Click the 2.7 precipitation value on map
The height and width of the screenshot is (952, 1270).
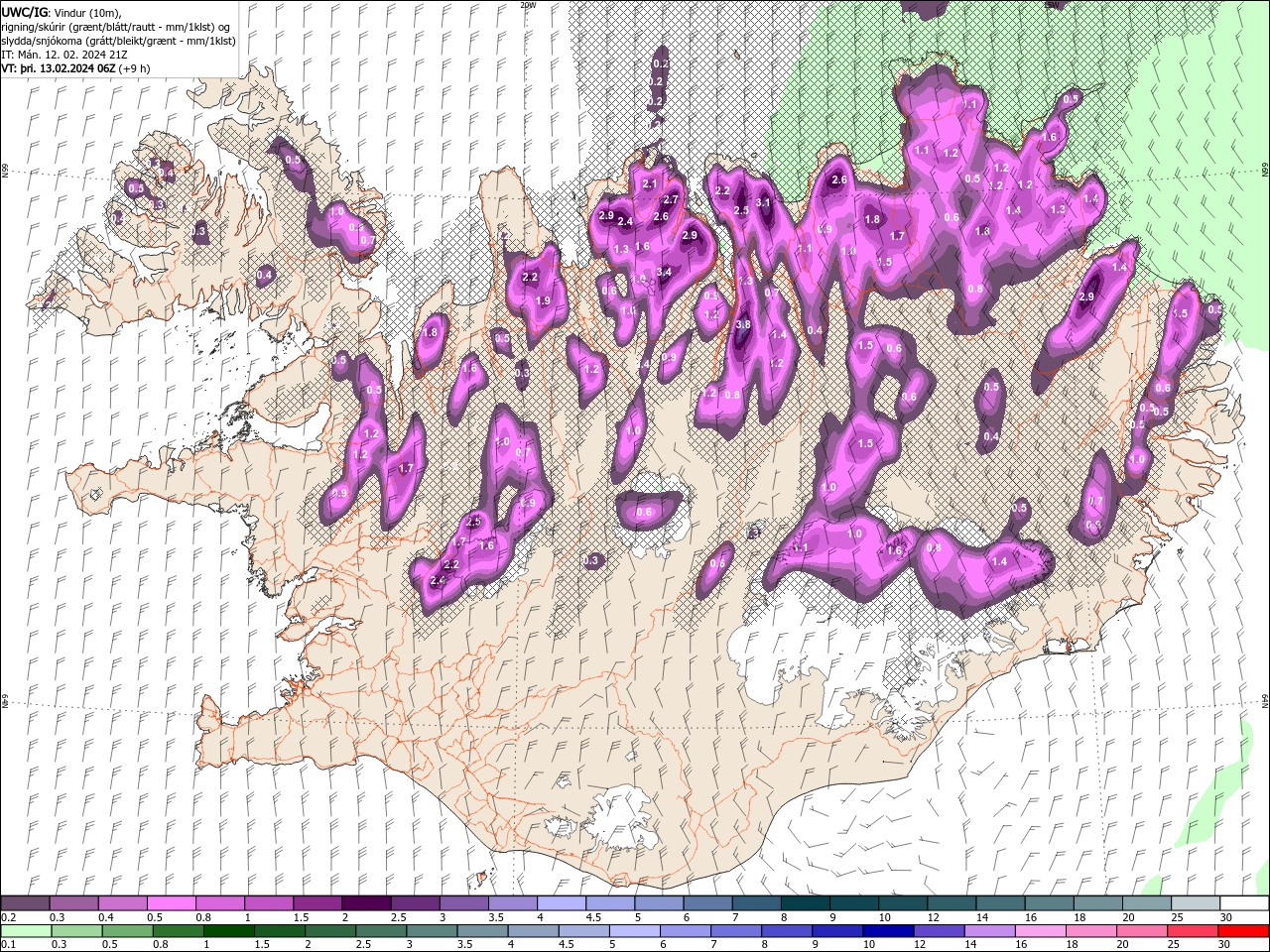point(671,200)
